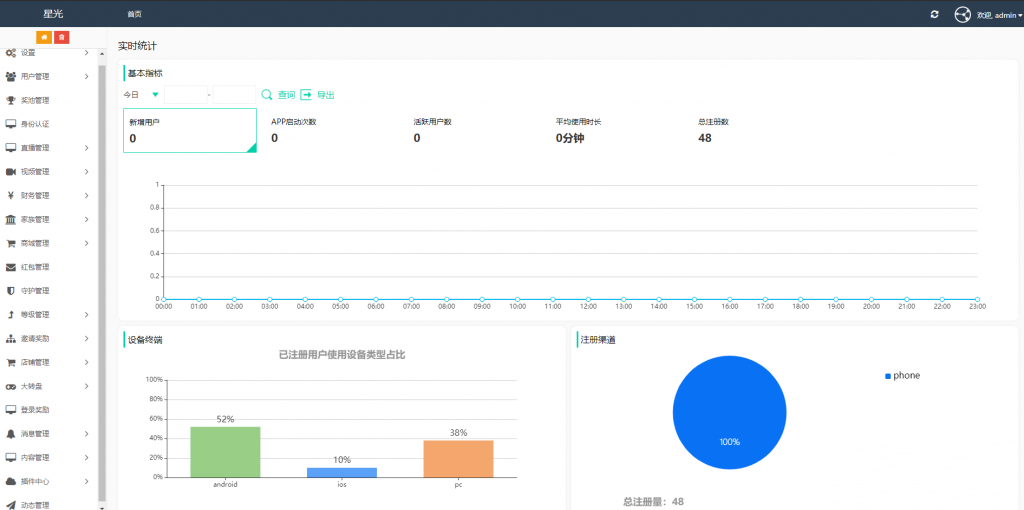Click the blue pie chart slice
The height and width of the screenshot is (510, 1024).
click(x=729, y=412)
